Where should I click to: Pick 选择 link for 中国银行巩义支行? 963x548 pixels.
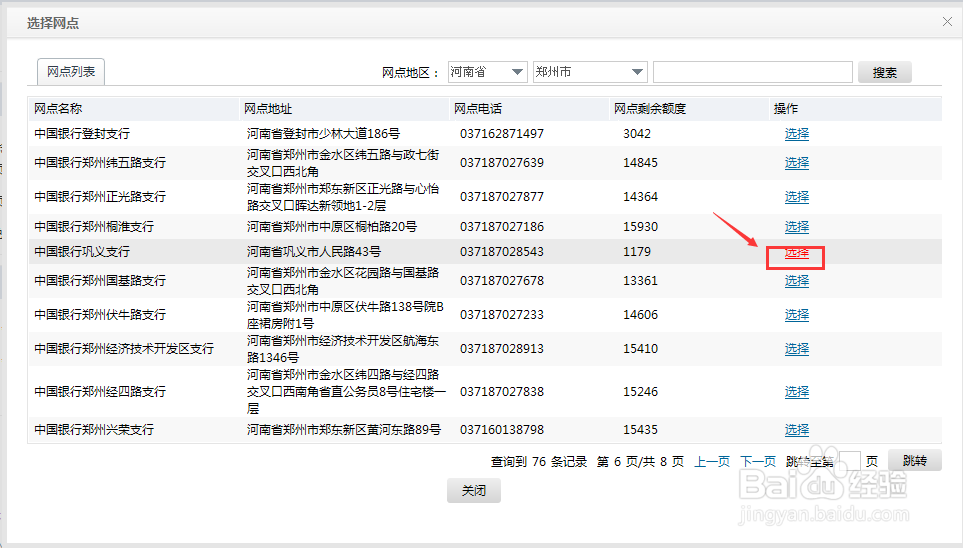(797, 252)
